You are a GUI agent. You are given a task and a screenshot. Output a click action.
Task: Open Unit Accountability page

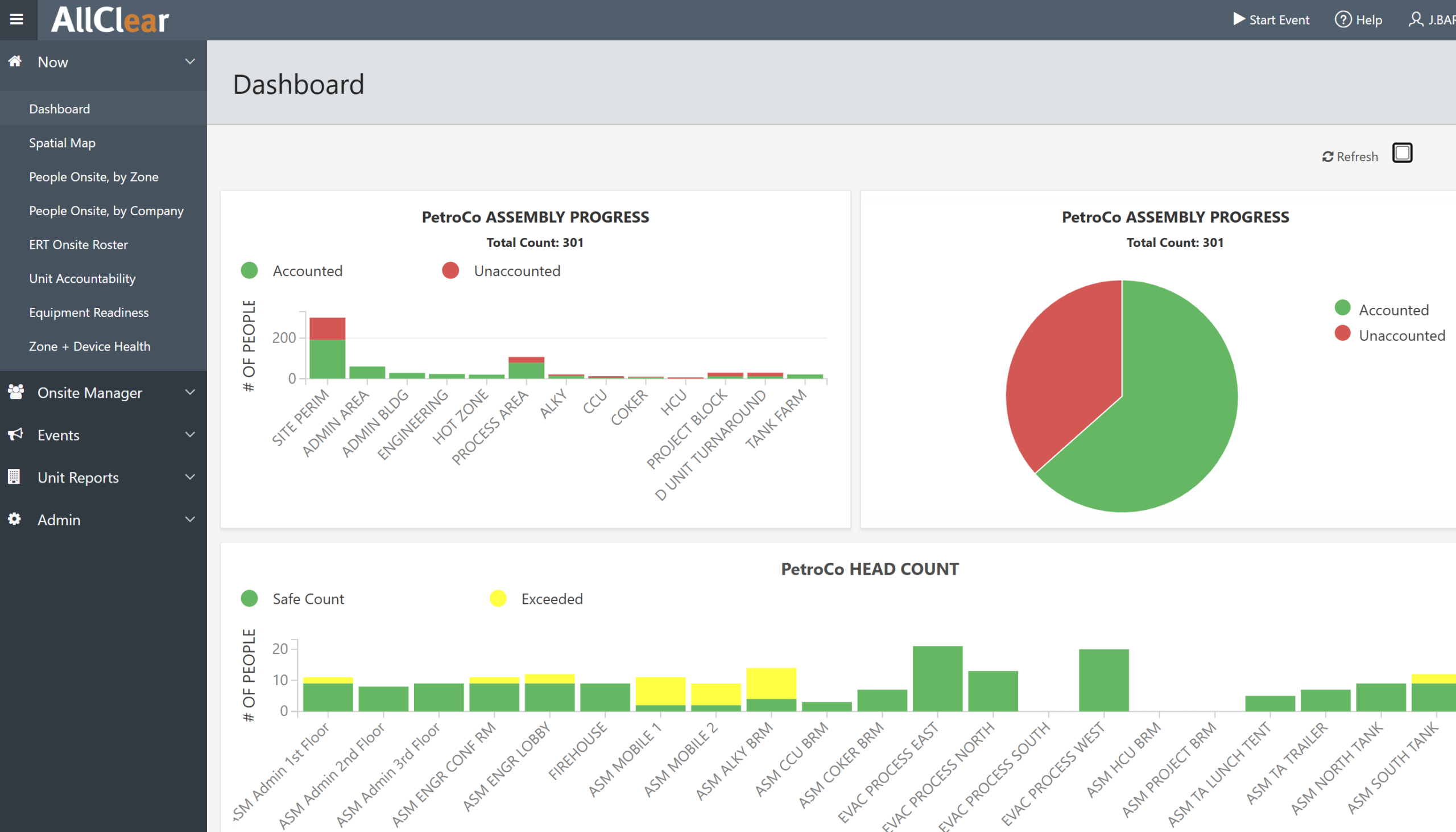(x=104, y=278)
